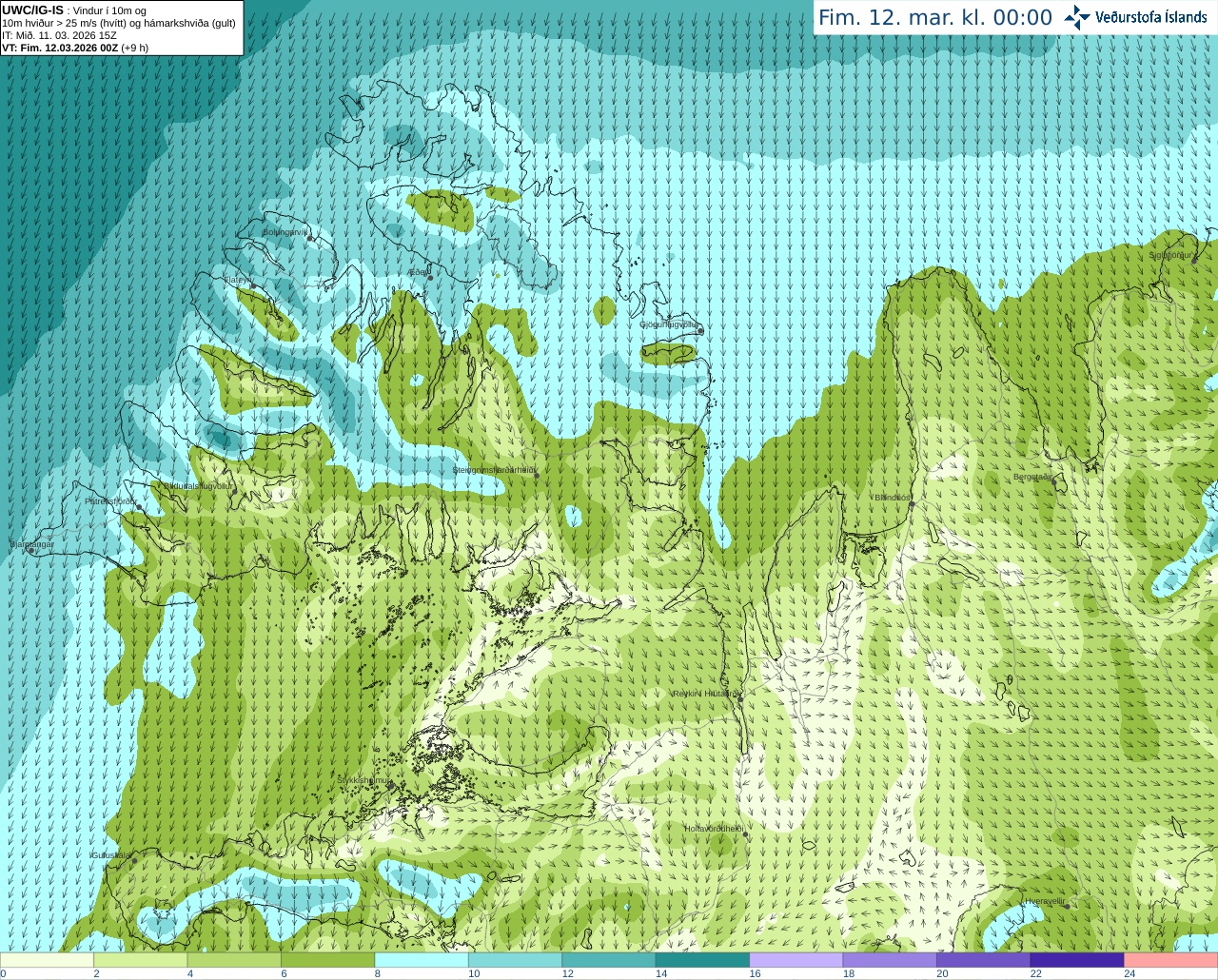
Task: Click the 20–22 m/s violet legend swatch
Action: coord(984,960)
